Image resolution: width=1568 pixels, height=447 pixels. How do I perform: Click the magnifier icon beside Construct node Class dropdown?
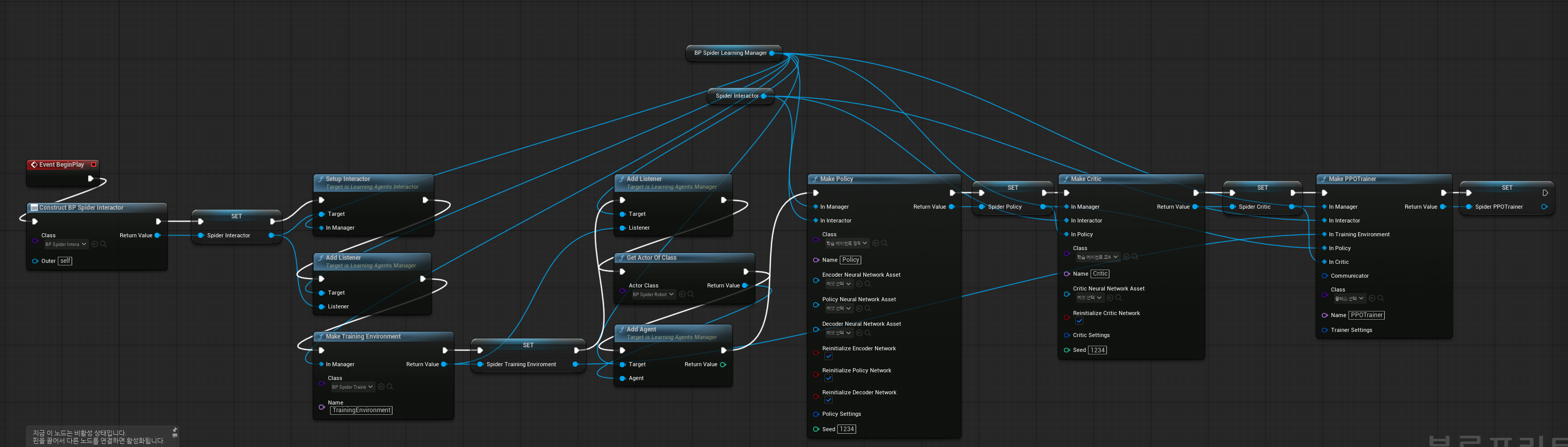103,244
